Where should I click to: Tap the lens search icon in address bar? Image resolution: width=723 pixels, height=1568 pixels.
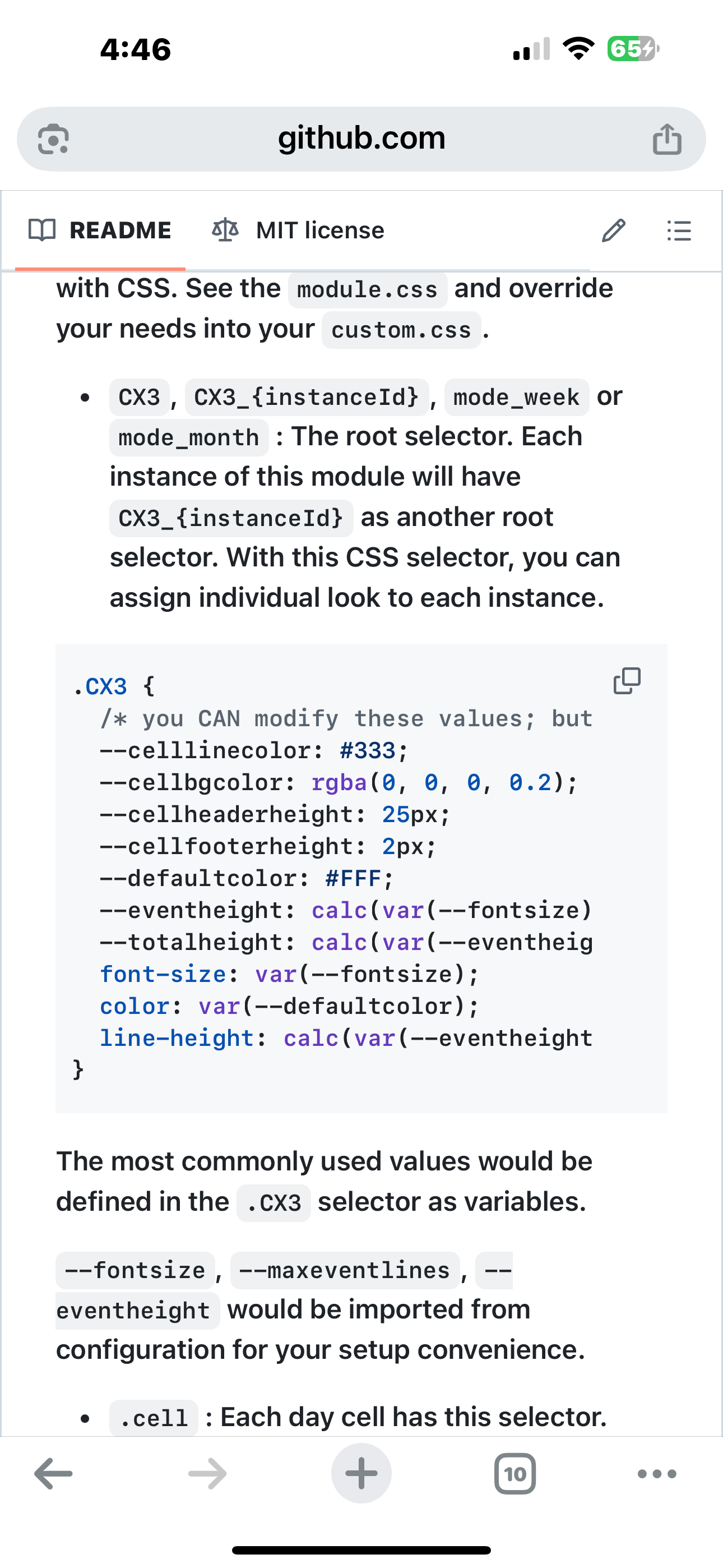click(54, 140)
